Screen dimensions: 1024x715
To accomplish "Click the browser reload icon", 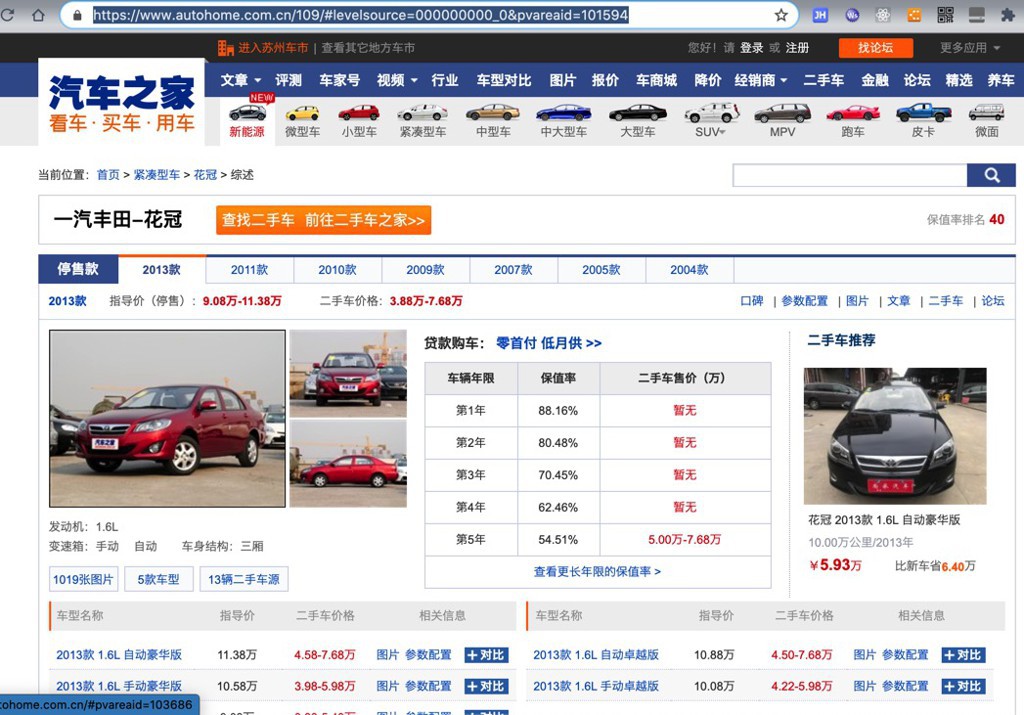I will pyautogui.click(x=7, y=14).
